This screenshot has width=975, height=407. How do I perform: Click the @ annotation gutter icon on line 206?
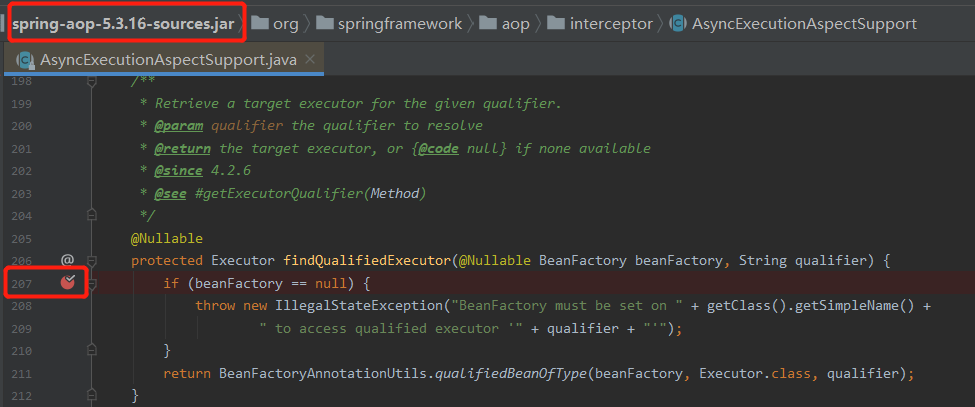click(67, 260)
